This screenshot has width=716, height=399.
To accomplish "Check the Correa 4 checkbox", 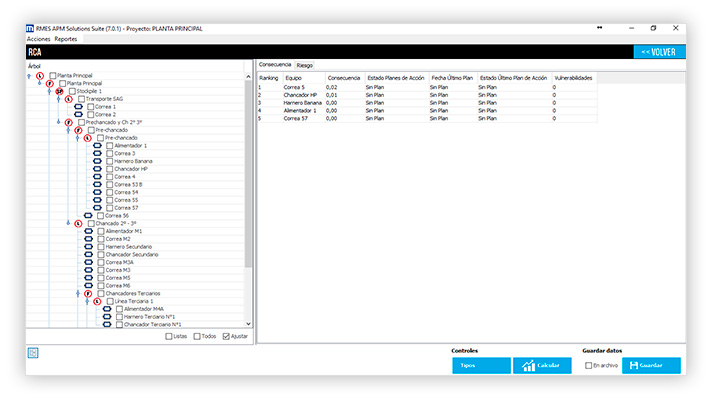I will tap(110, 177).
